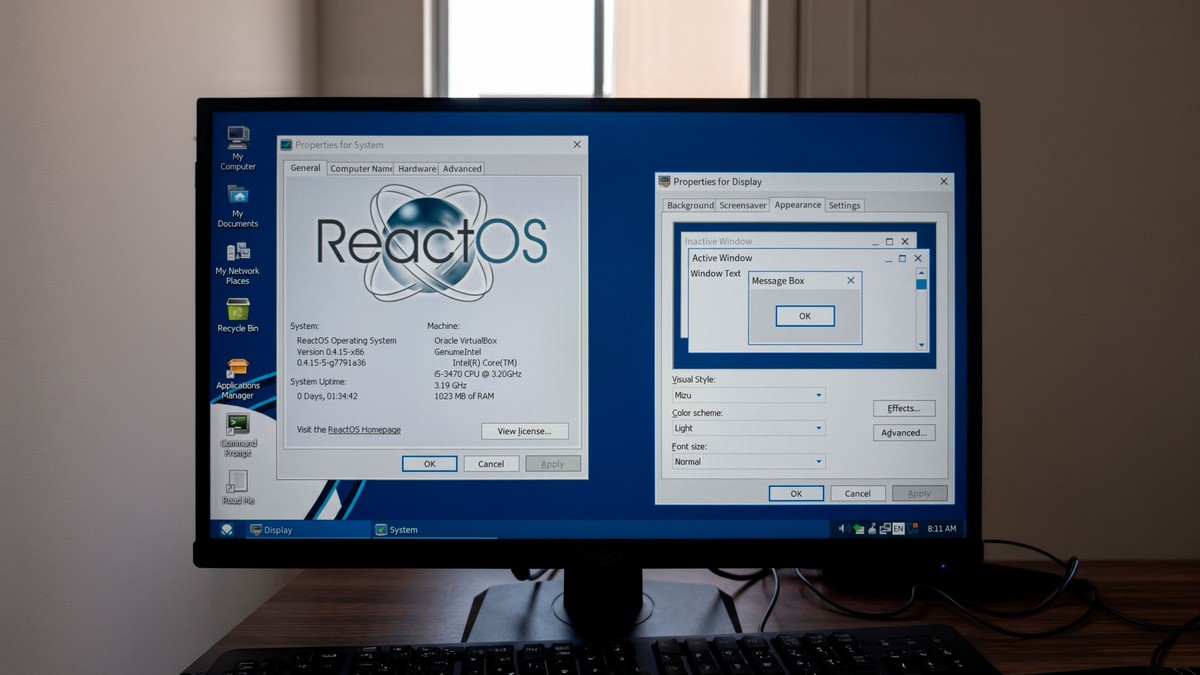1200x675 pixels.
Task: Click Apply in Properties for Display
Action: tap(919, 493)
